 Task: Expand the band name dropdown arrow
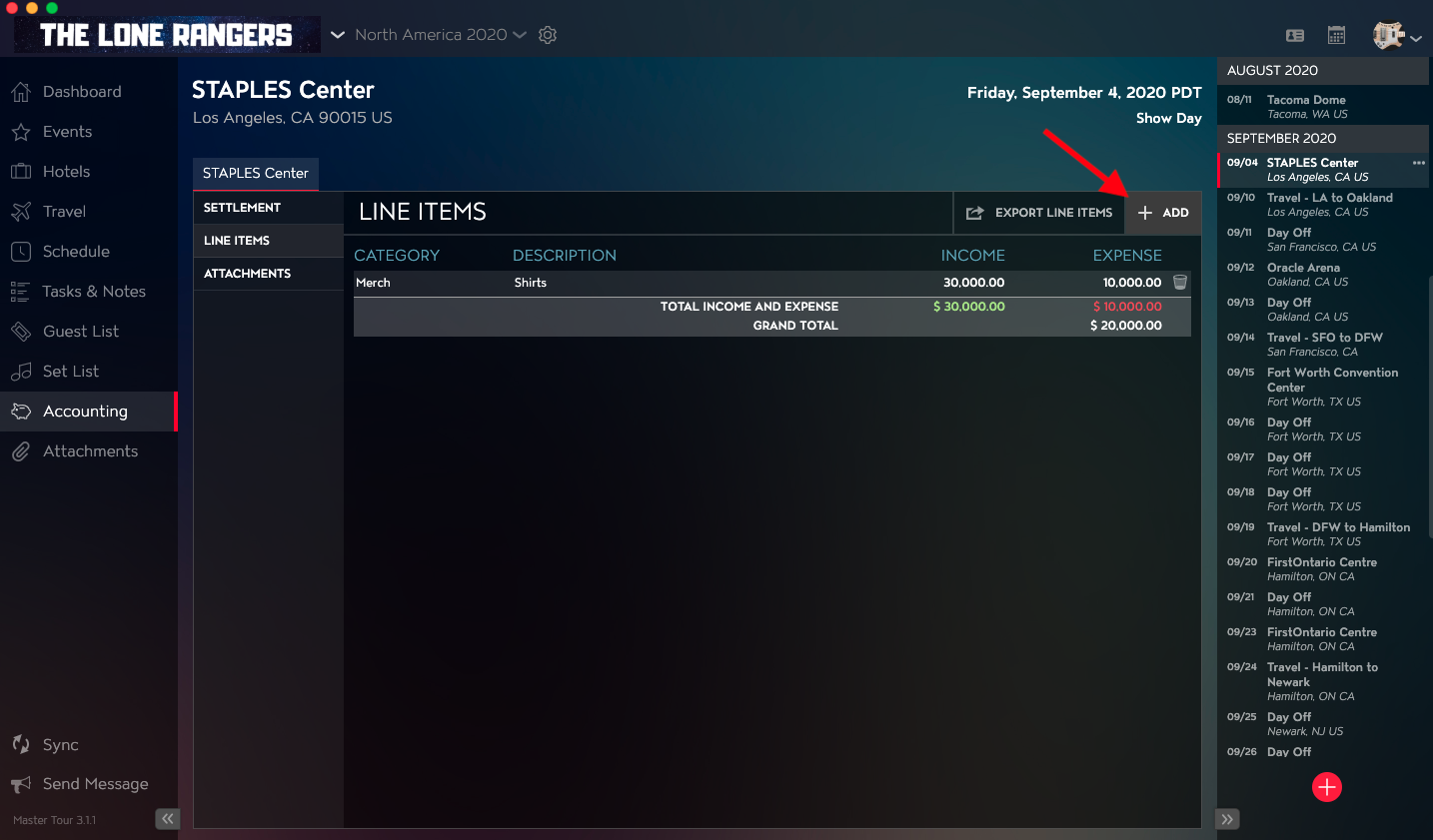pos(338,35)
